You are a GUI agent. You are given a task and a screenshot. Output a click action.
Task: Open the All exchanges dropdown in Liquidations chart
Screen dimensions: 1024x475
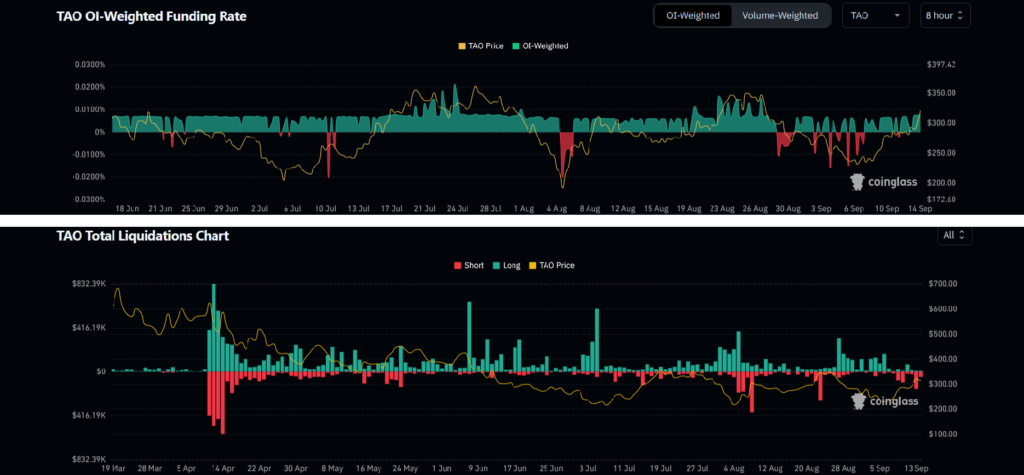tap(953, 235)
